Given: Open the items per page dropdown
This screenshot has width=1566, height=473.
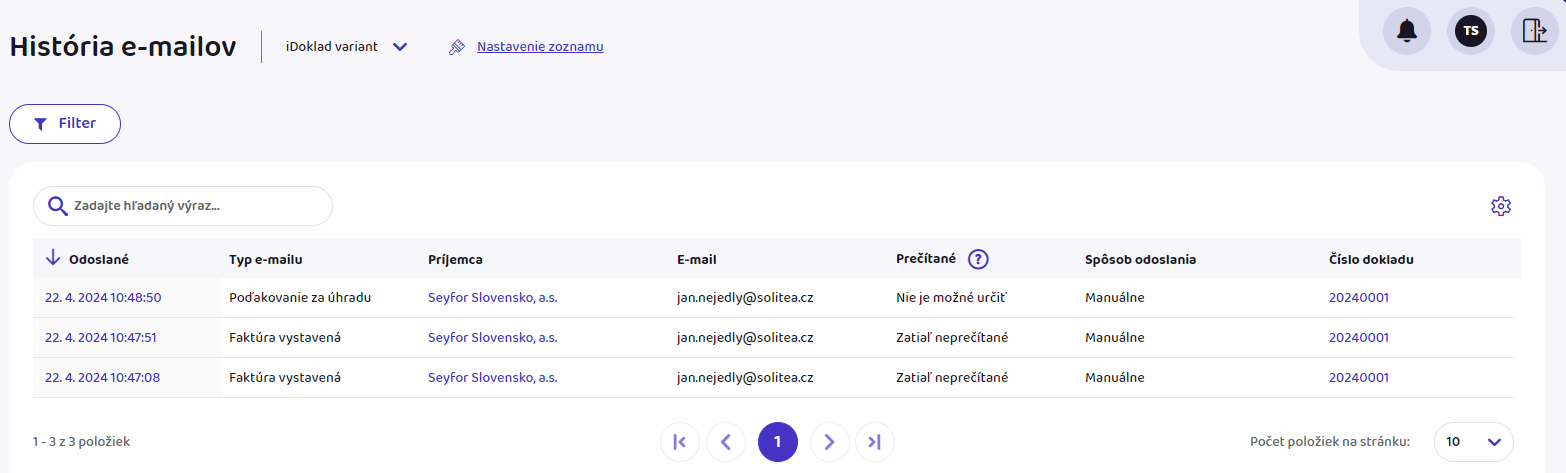Looking at the screenshot, I should click(1473, 442).
